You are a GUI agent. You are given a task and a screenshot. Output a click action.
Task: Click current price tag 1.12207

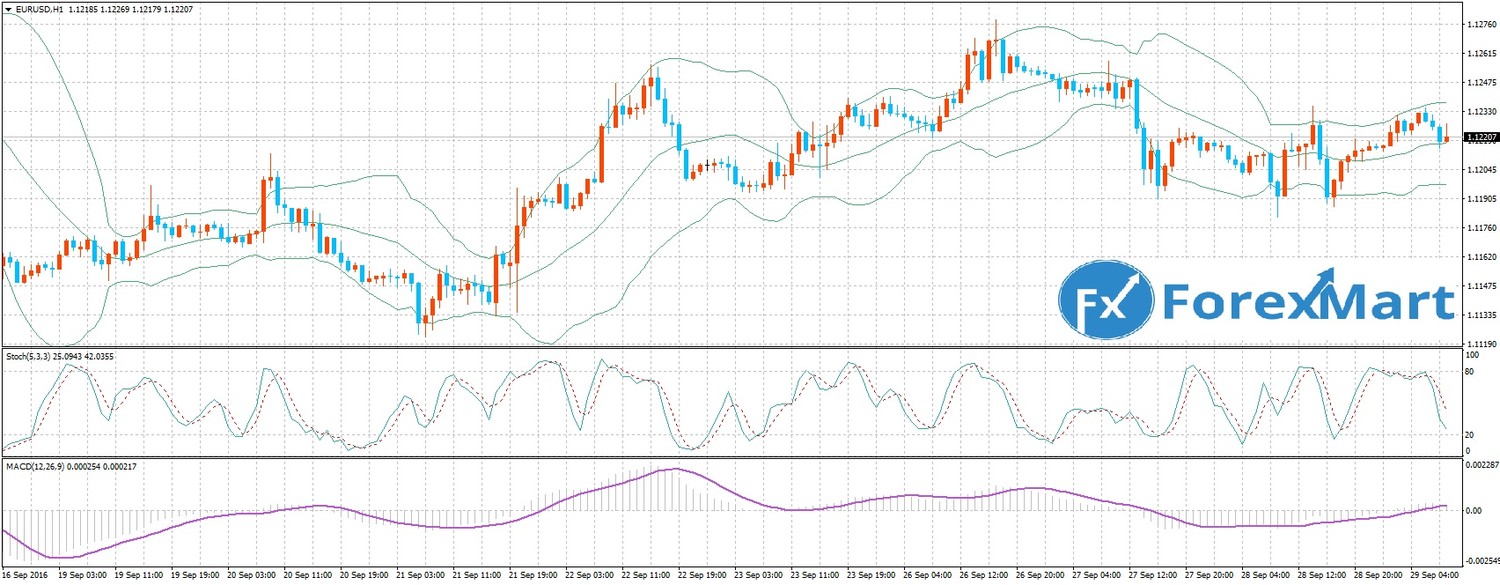(1480, 137)
